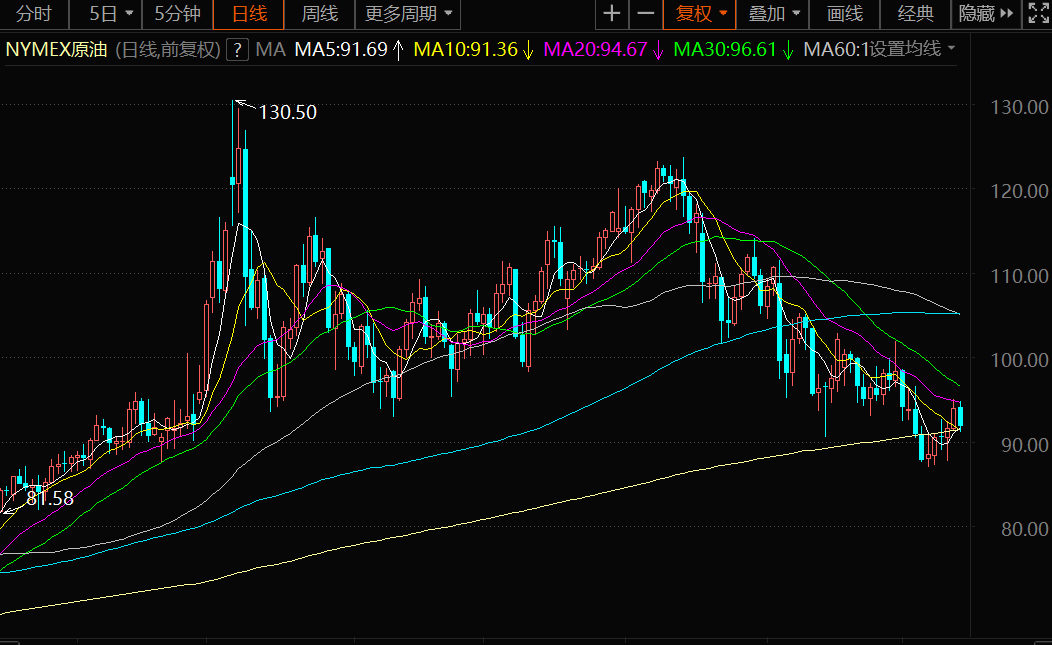This screenshot has height=645, width=1052.
Task: Click the fullscreen expand icon at top right
Action: tap(1037, 14)
